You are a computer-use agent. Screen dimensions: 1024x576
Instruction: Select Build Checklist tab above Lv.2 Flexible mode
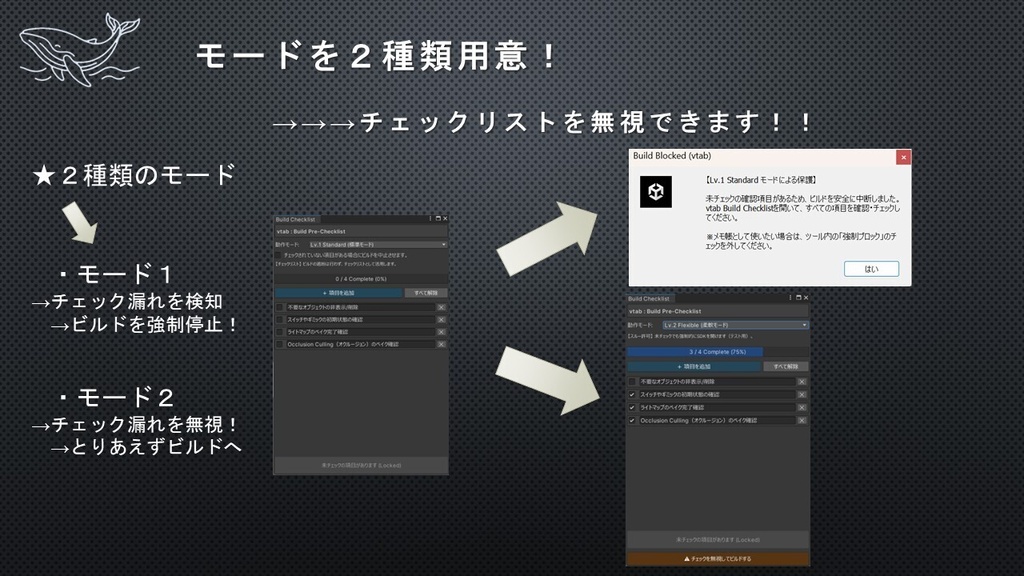click(x=649, y=298)
